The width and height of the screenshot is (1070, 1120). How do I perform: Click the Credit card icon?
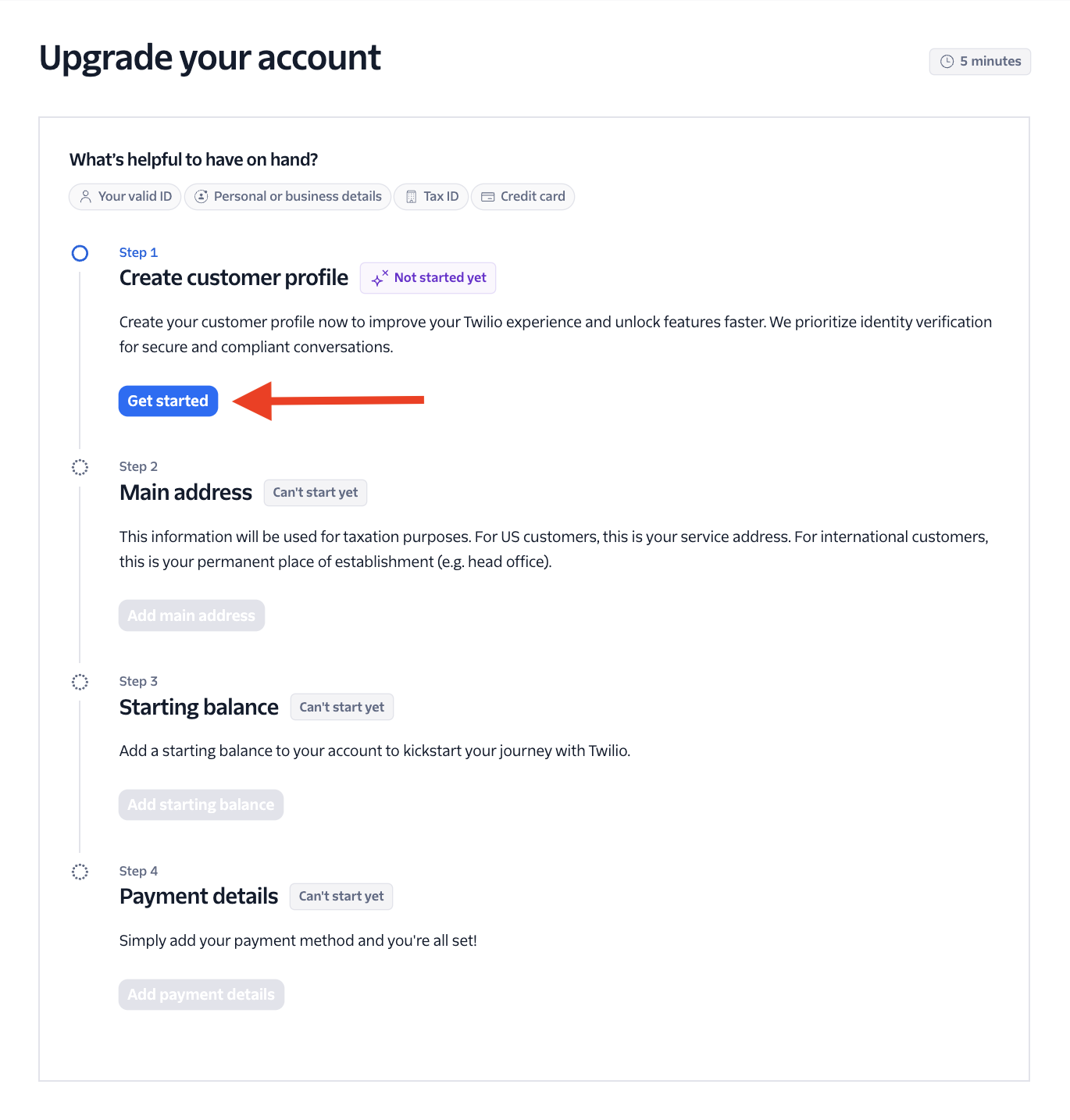pos(487,197)
